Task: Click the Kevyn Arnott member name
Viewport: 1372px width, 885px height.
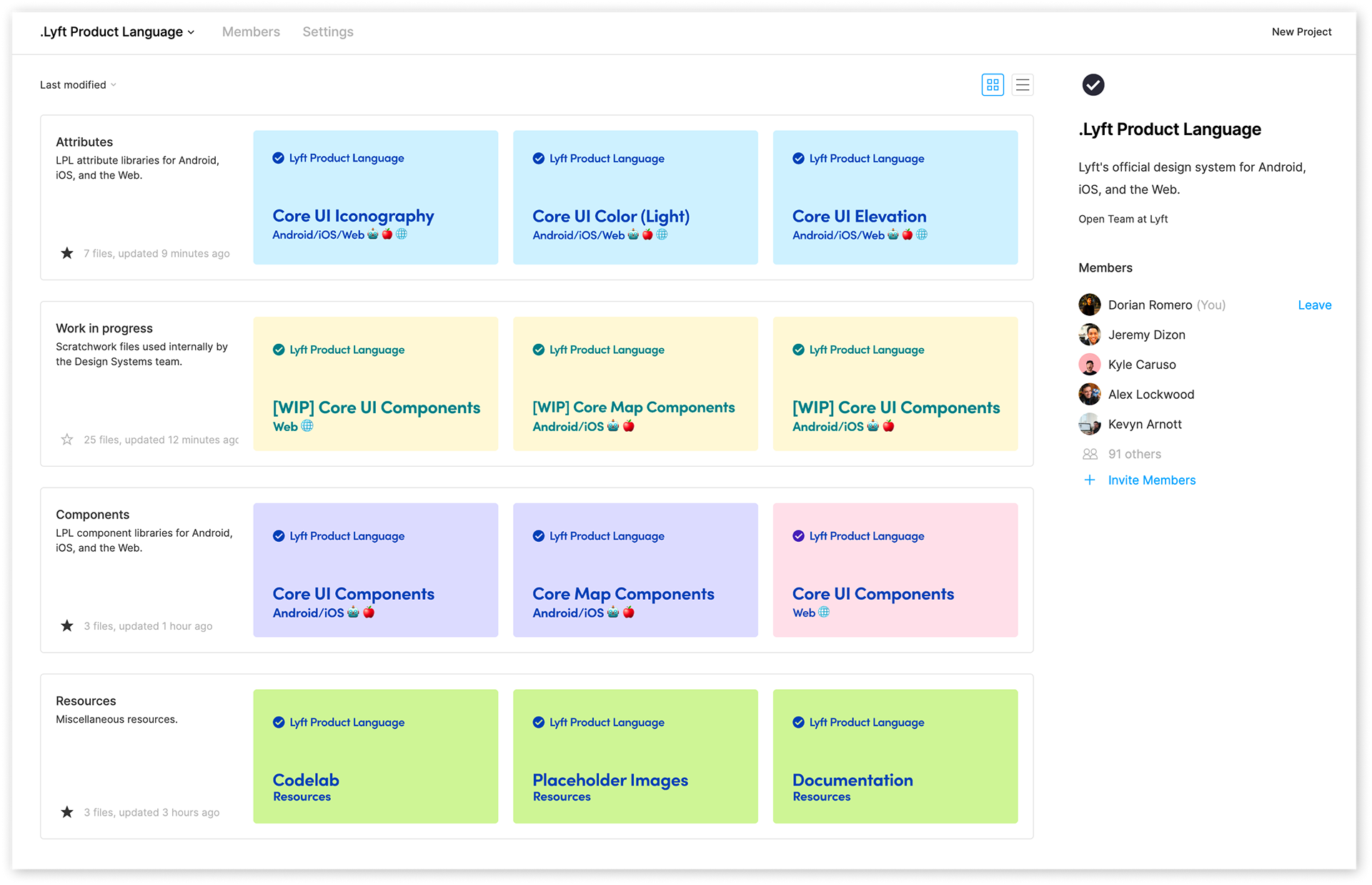Action: [1145, 424]
